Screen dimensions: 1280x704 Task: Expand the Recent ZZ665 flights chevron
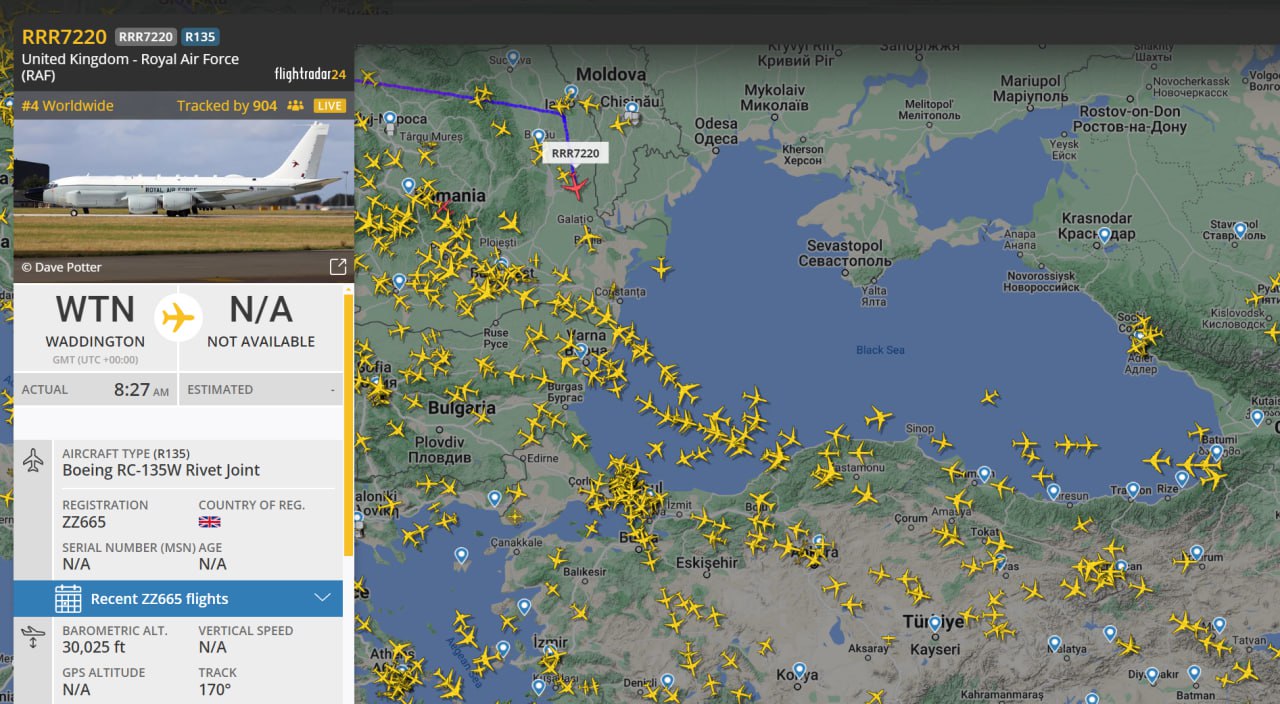322,598
